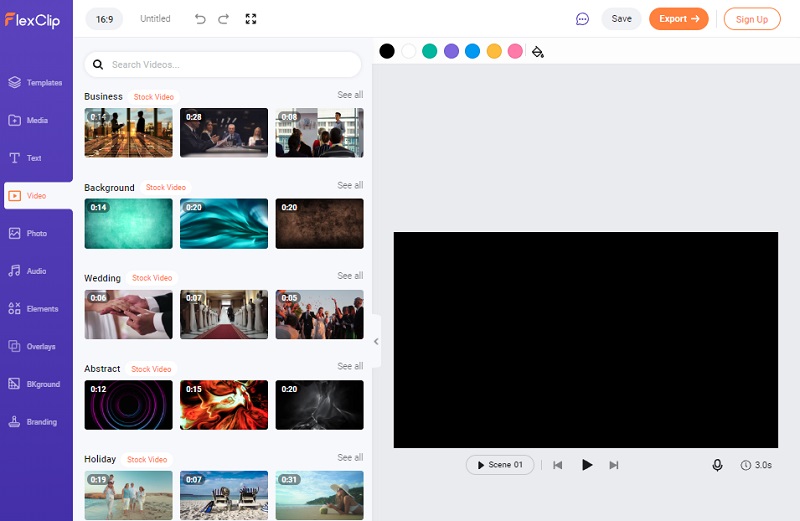The height and width of the screenshot is (521, 800).
Task: Click the redo arrow icon
Action: coord(224,19)
